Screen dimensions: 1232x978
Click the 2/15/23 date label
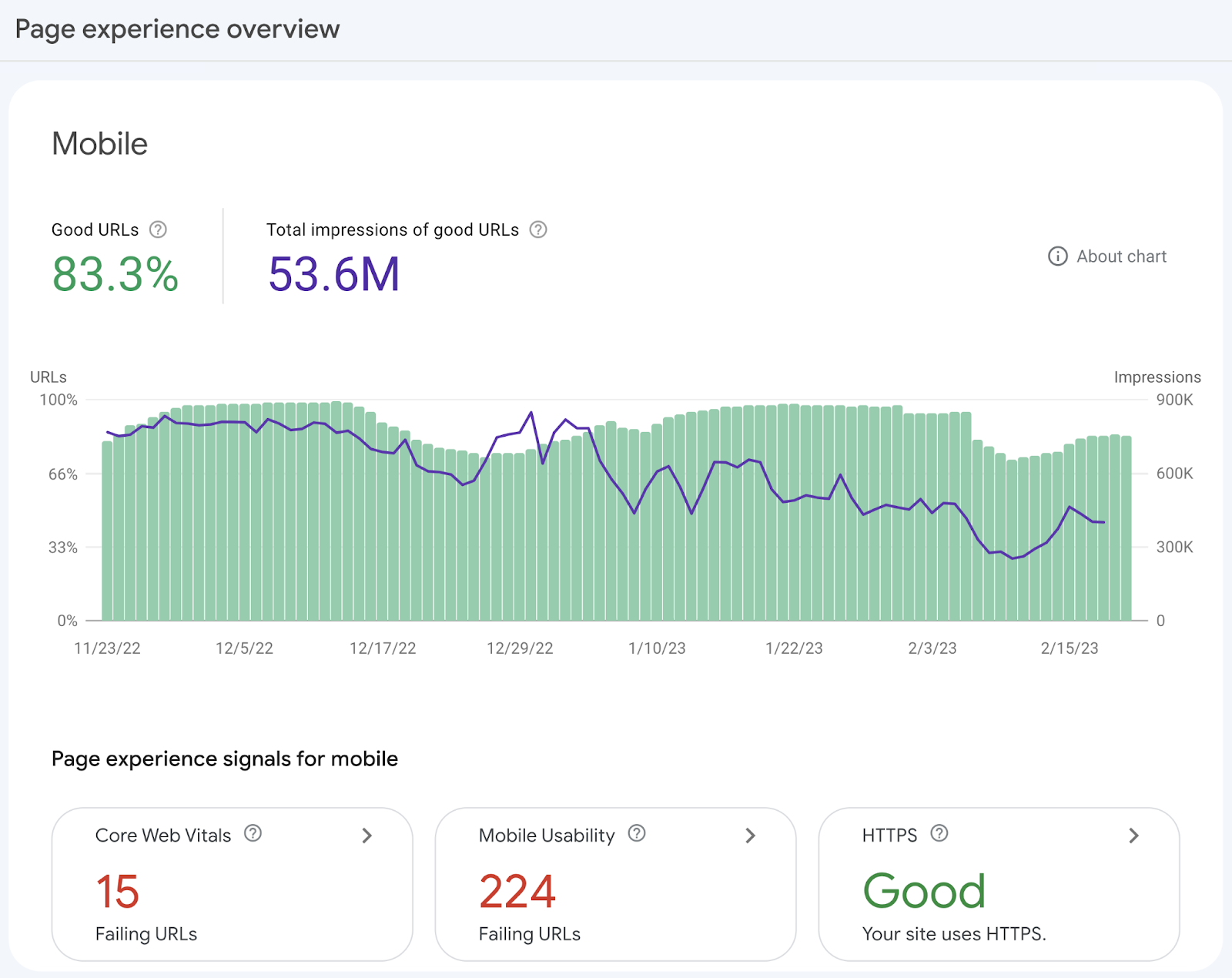[1070, 648]
